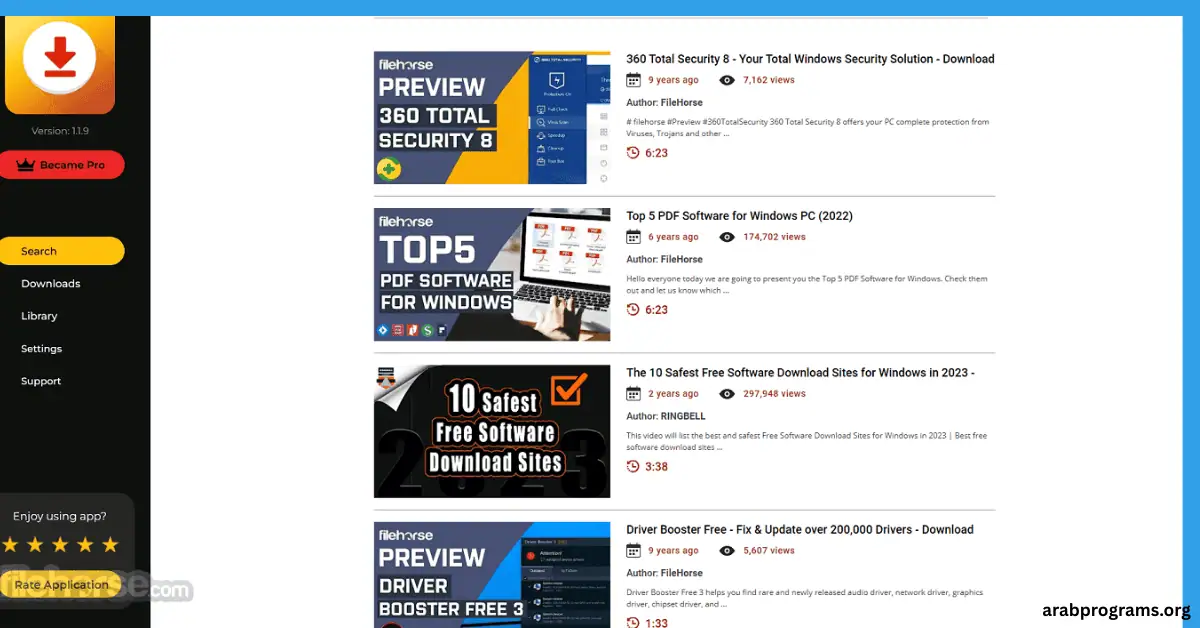Click the Became Pro button

click(62, 165)
